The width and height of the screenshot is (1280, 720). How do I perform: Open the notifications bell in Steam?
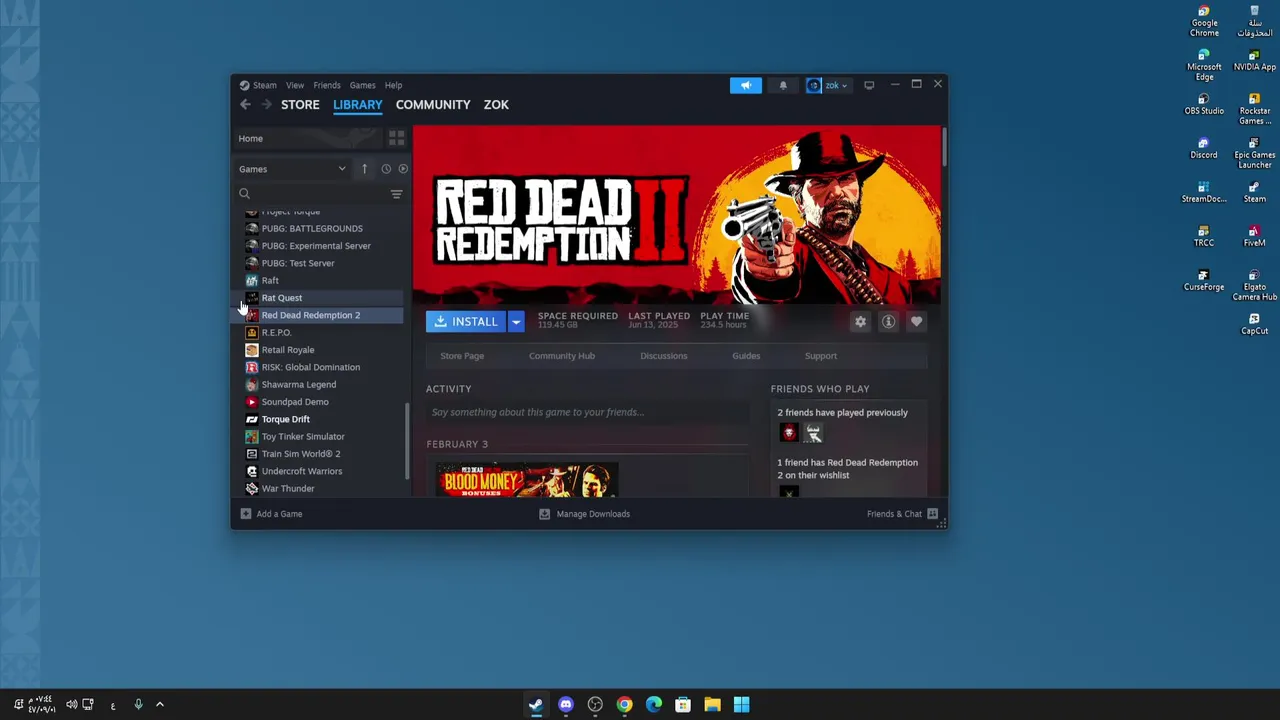pos(783,85)
